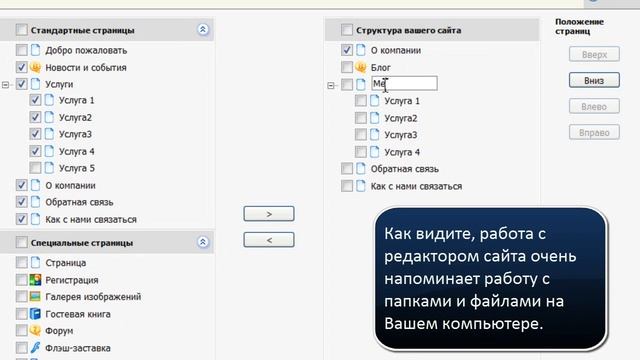Click the page name edit field
This screenshot has height=360, width=640.
point(404,84)
